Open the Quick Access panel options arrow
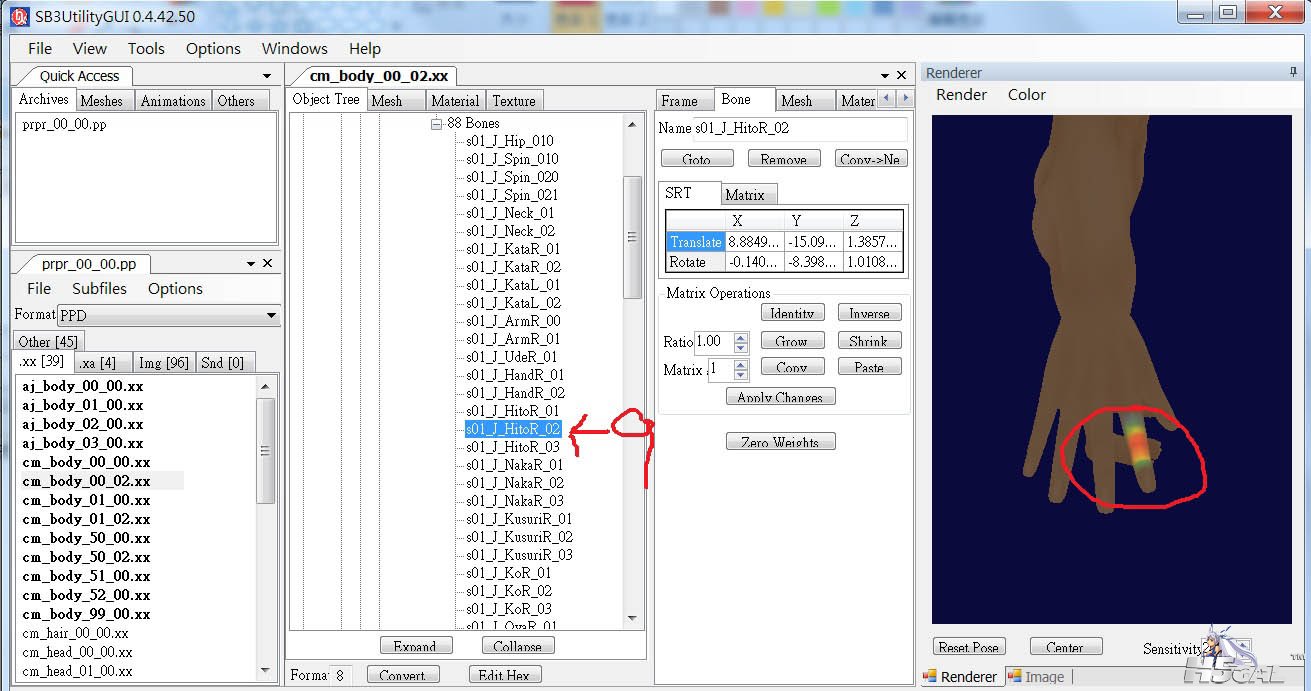 pos(267,76)
